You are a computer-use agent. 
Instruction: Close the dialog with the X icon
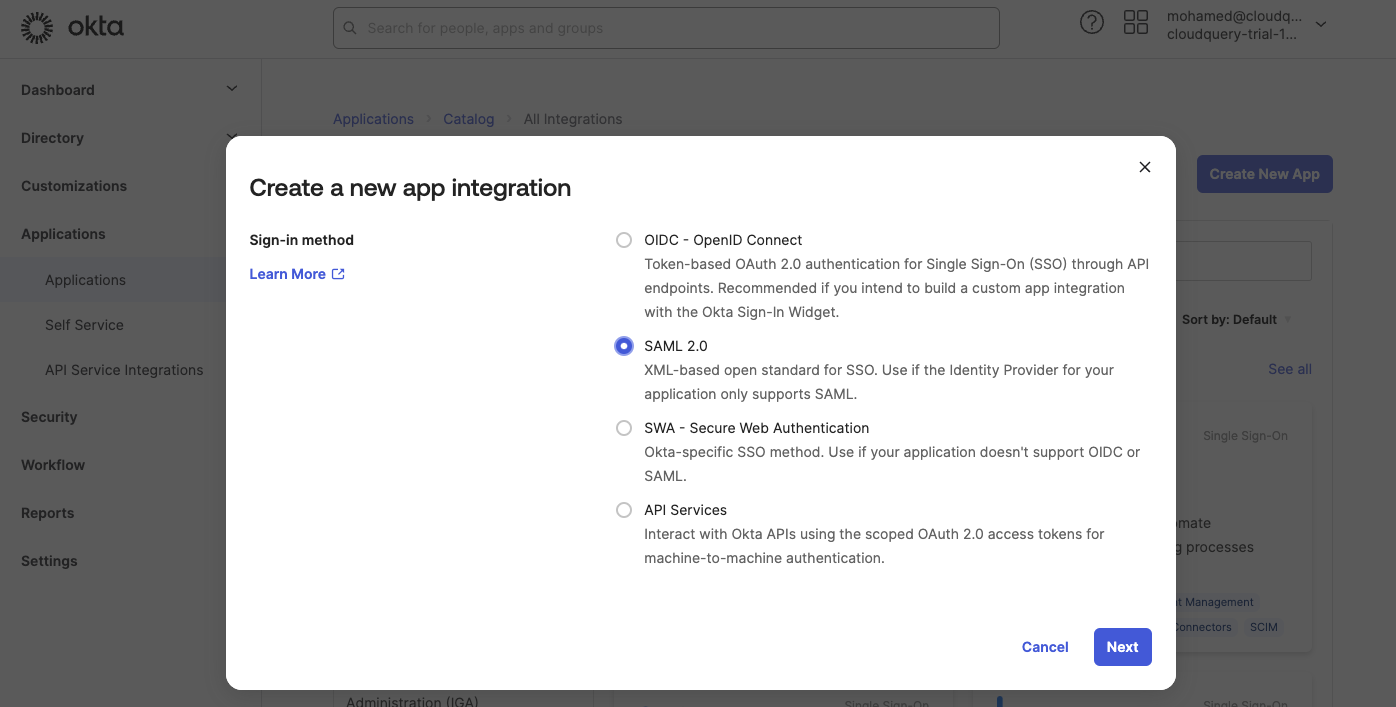pos(1145,167)
